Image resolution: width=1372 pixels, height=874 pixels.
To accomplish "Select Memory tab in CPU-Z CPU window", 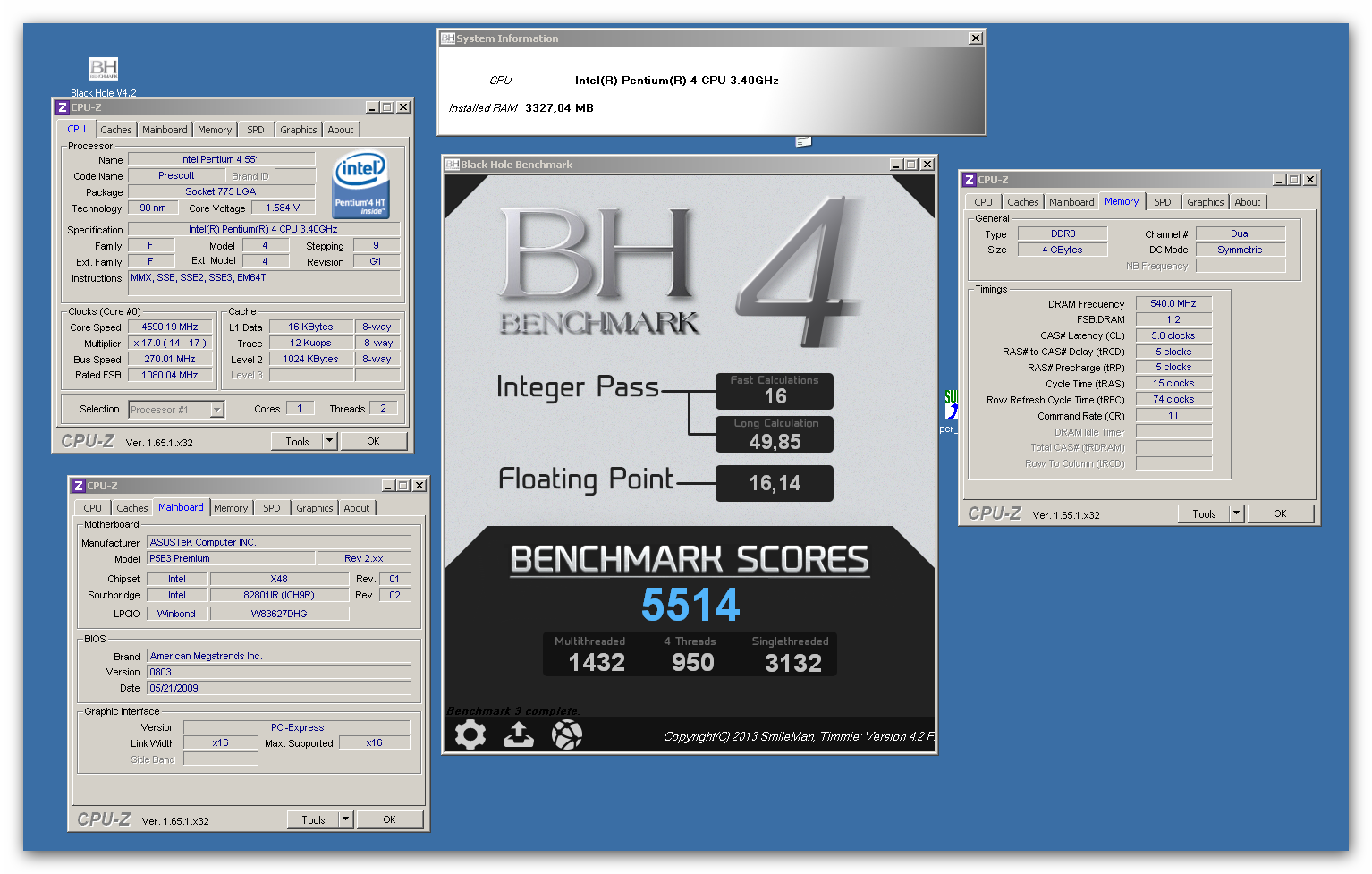I will (215, 130).
